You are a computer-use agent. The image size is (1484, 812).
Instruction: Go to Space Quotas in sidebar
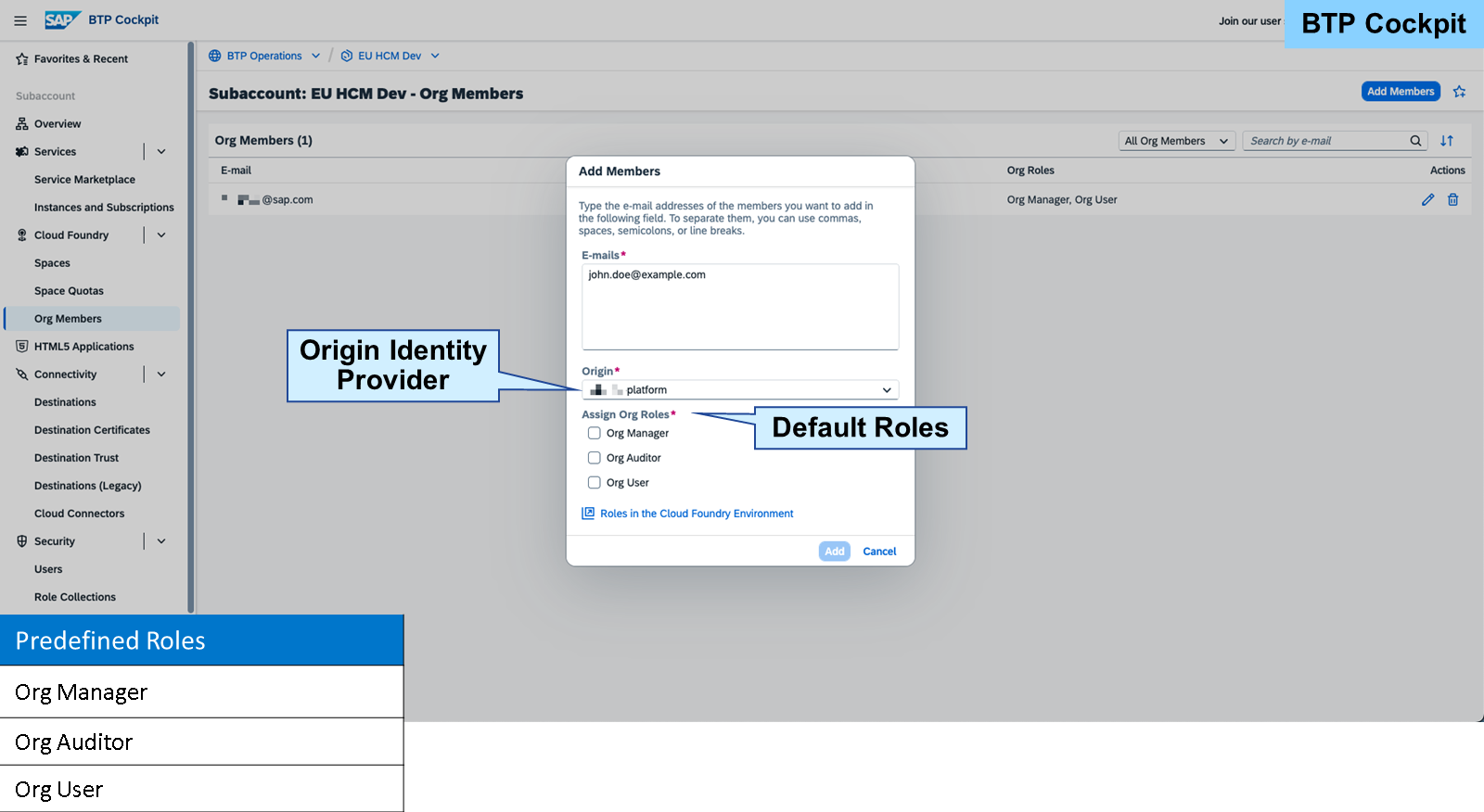coord(69,291)
